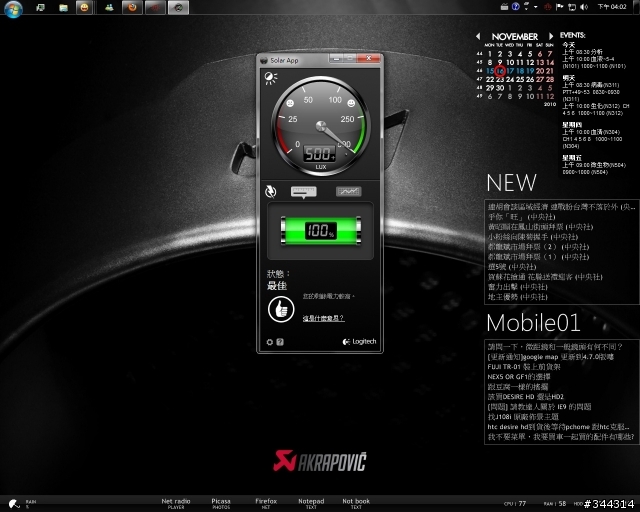
Task: Switch to history graph view tab
Action: pyautogui.click(x=349, y=191)
